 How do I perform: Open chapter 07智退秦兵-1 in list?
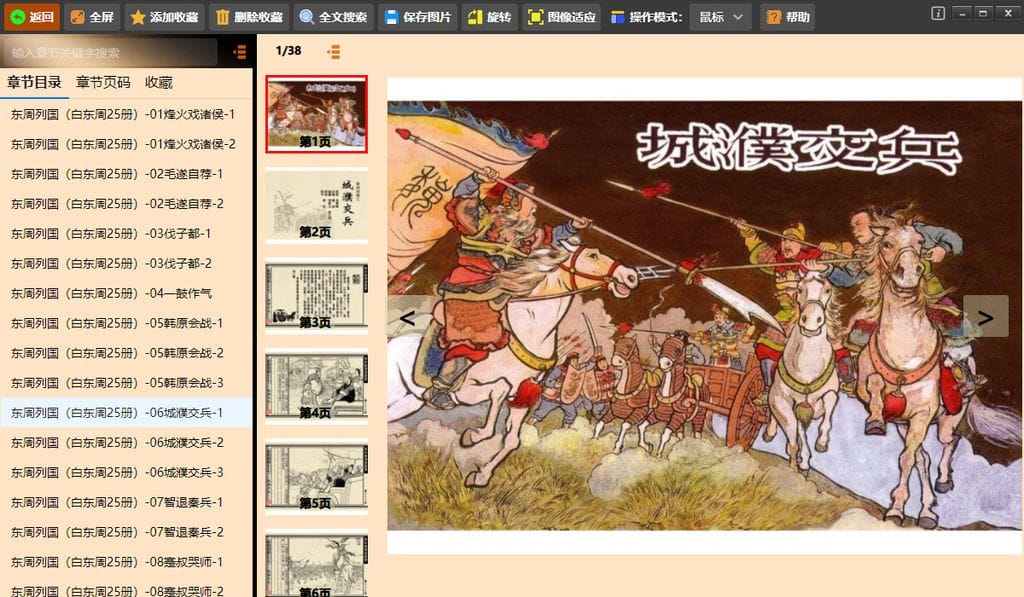(117, 502)
